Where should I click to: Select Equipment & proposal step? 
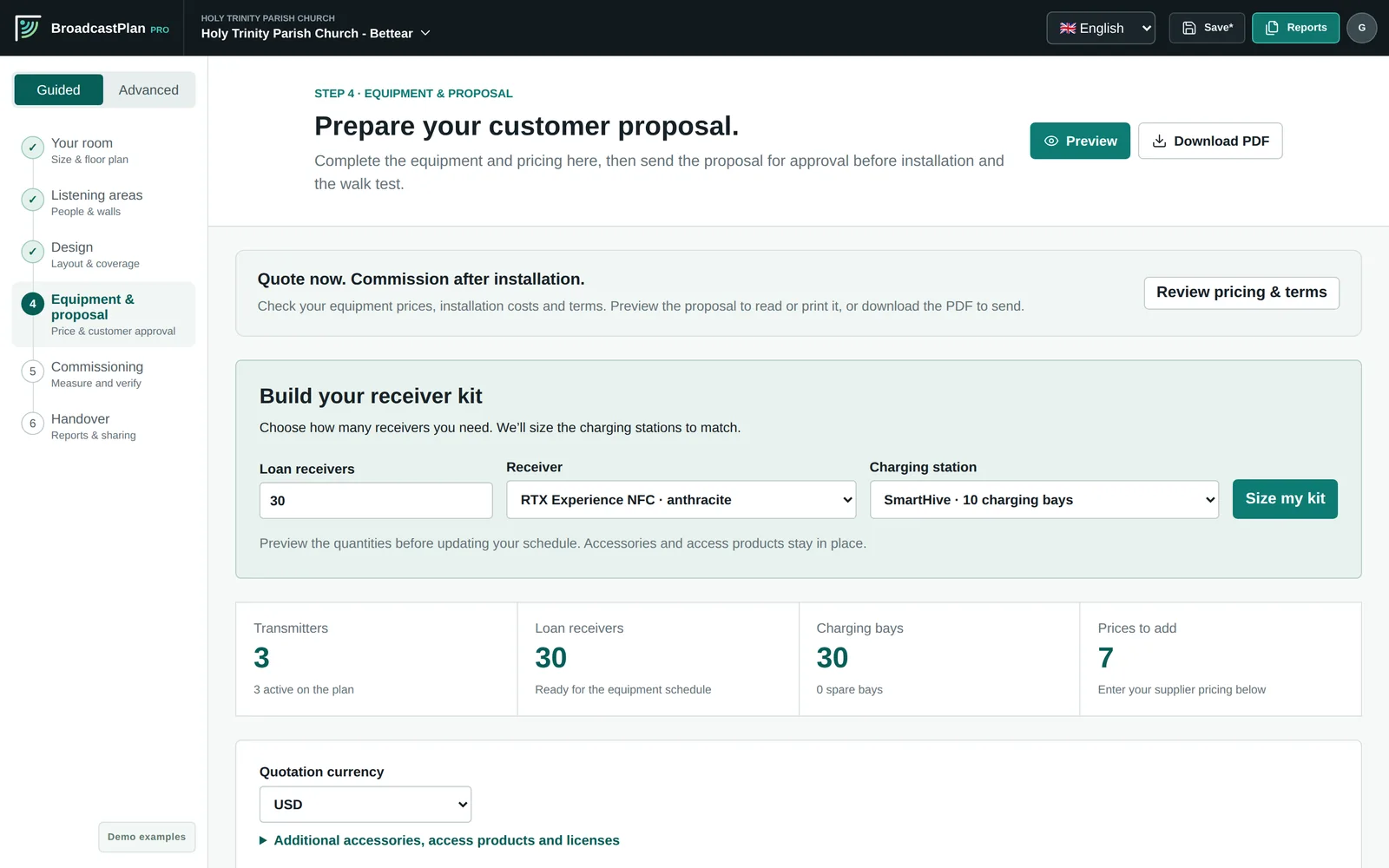click(103, 314)
